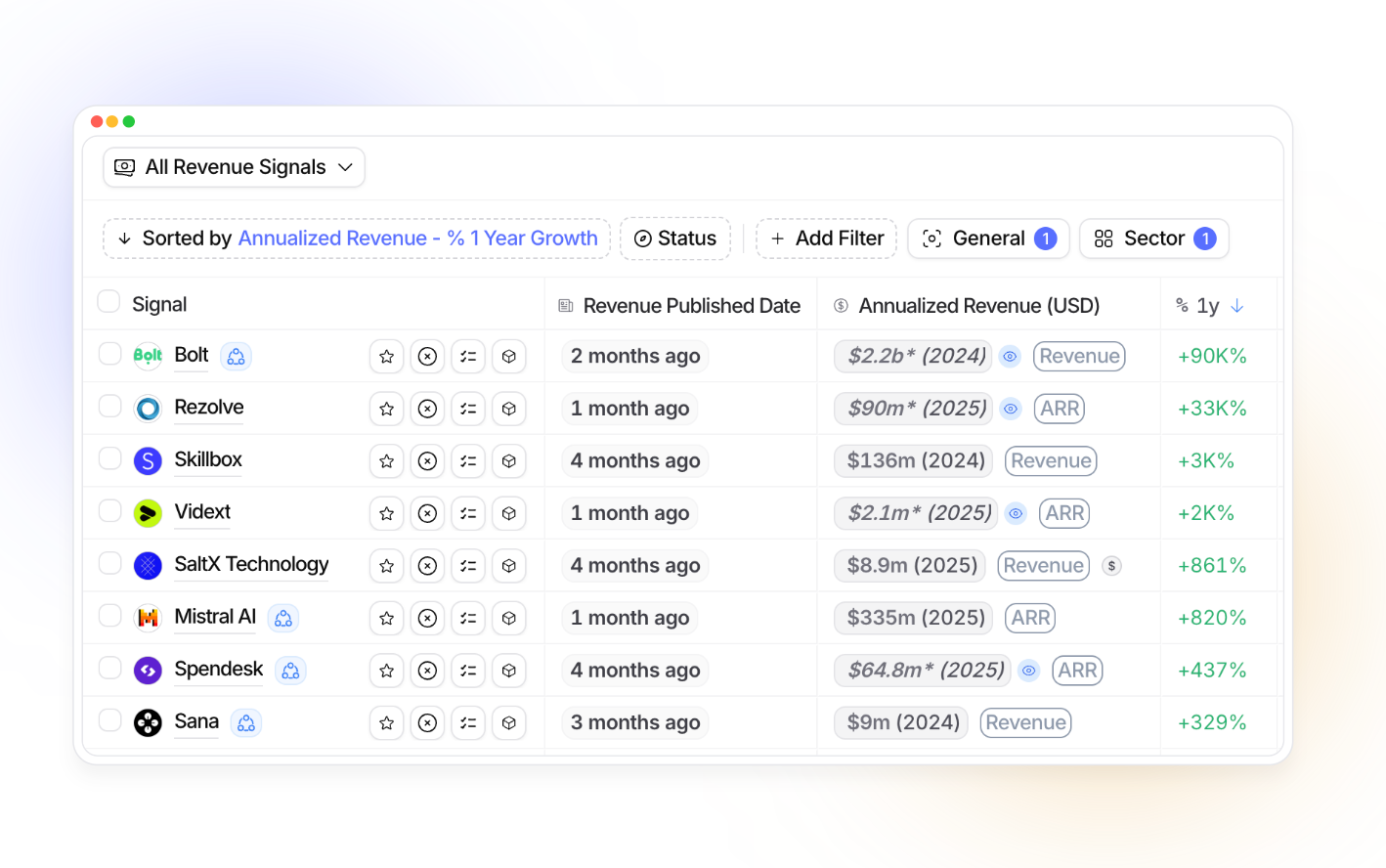1386x868 pixels.
Task: Open the Vidext company link
Action: coord(202,512)
